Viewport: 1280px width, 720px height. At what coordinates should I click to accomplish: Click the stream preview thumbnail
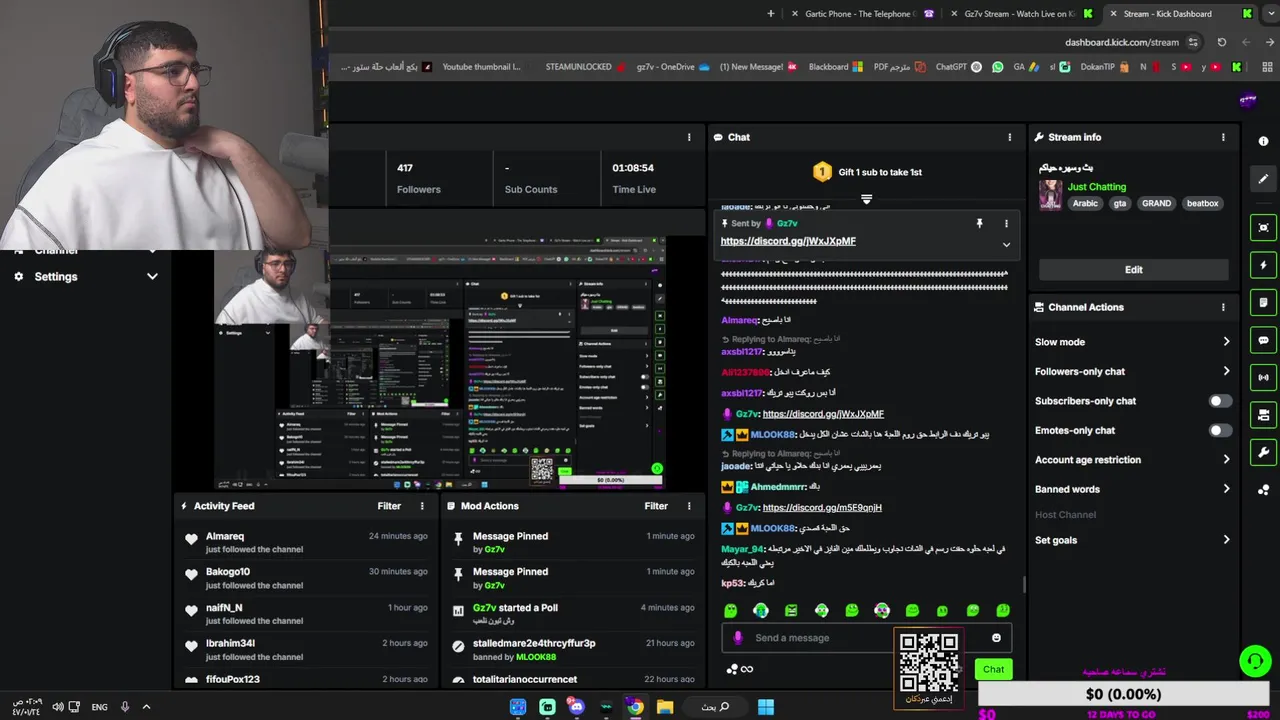[440, 363]
